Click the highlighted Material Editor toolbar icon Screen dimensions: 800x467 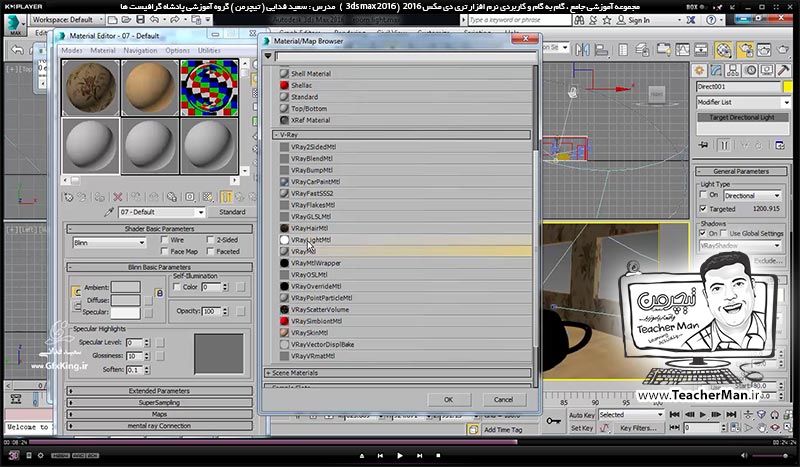click(723, 50)
